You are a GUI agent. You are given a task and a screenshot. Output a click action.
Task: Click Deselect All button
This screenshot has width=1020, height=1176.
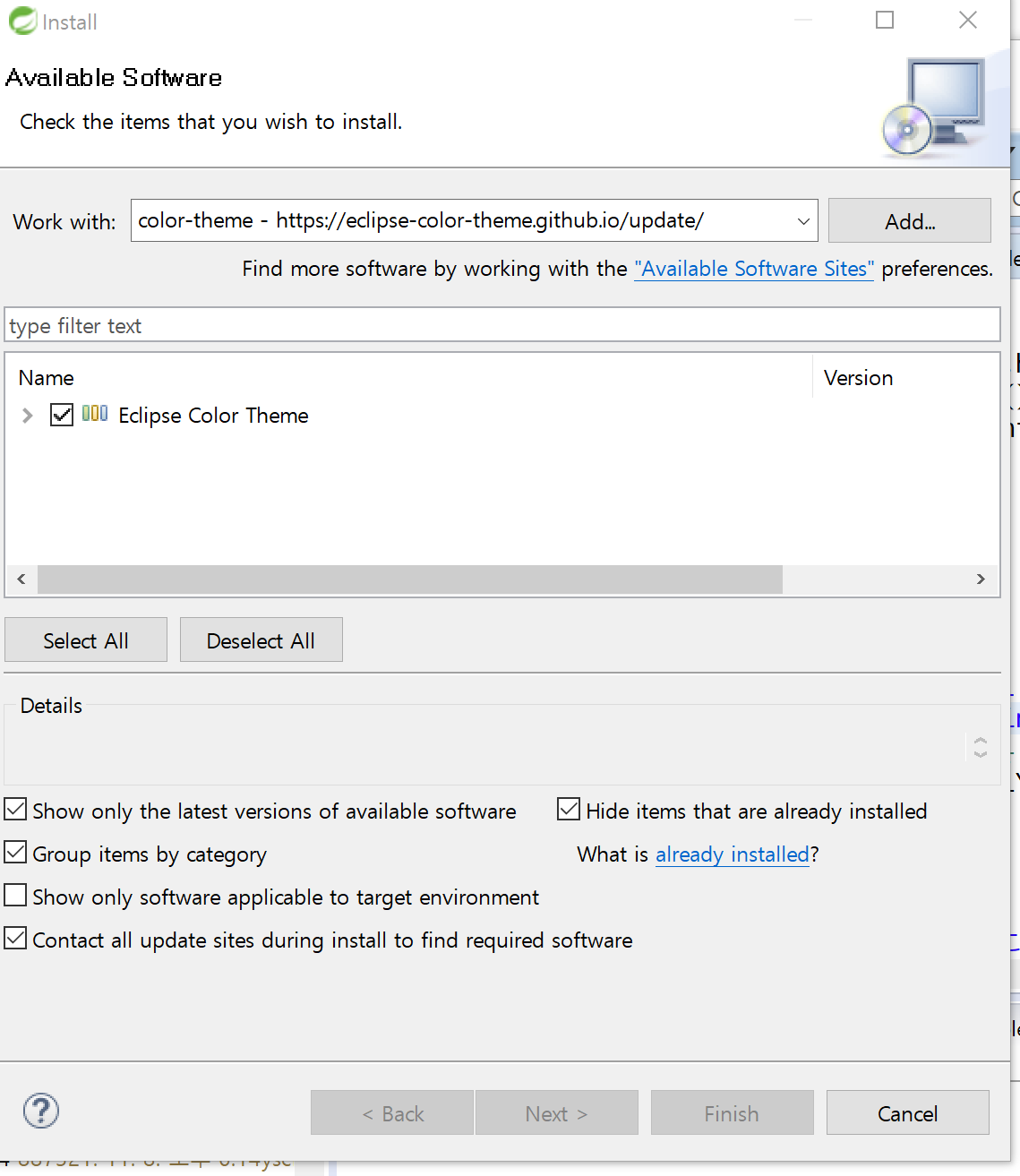pos(261,640)
